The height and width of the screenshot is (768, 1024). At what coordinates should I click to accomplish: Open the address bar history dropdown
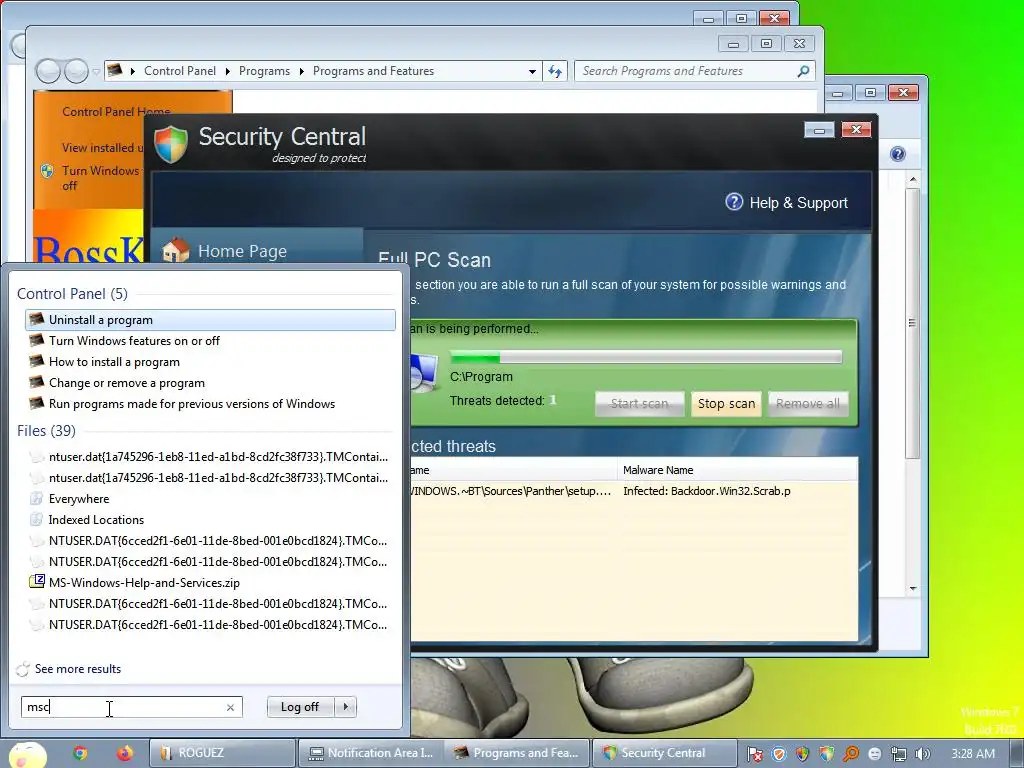(532, 71)
